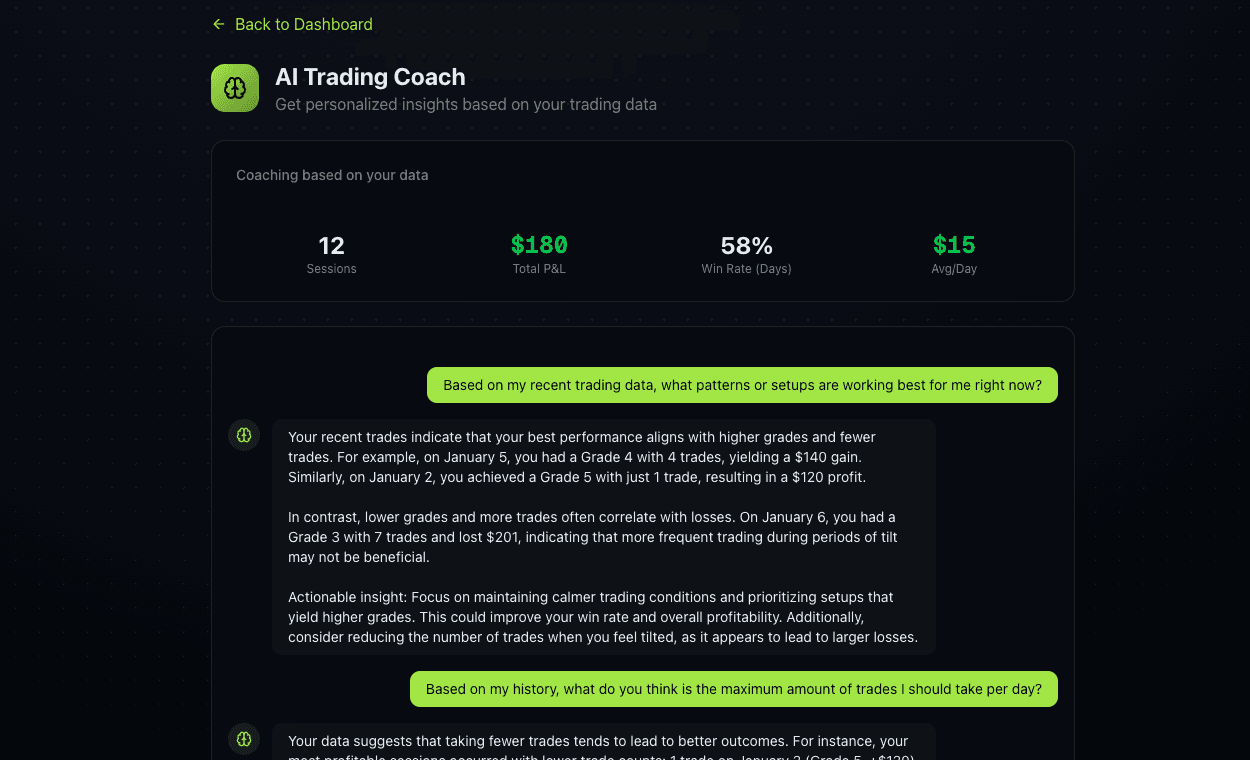Select the trades-per-day question bubble

(x=733, y=689)
